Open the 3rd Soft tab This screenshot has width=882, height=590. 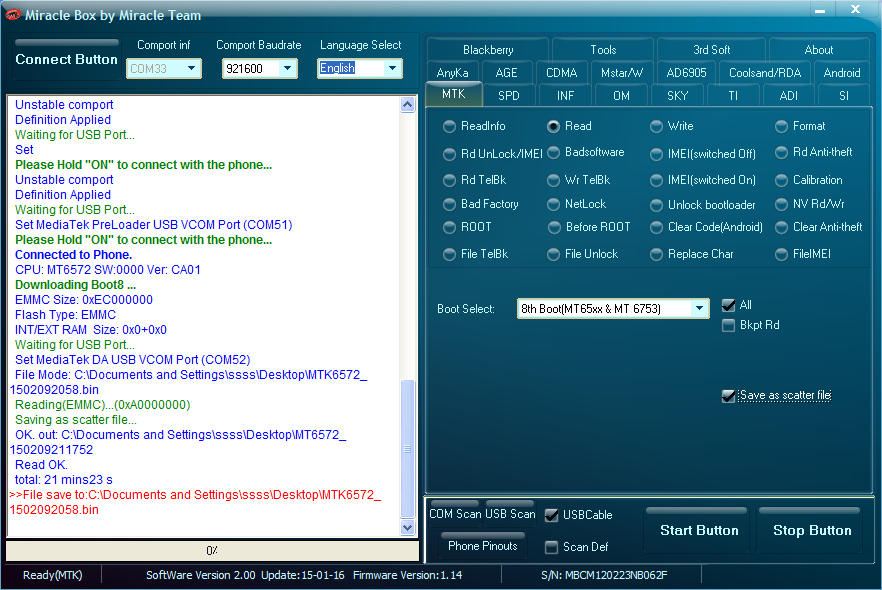click(x=712, y=50)
